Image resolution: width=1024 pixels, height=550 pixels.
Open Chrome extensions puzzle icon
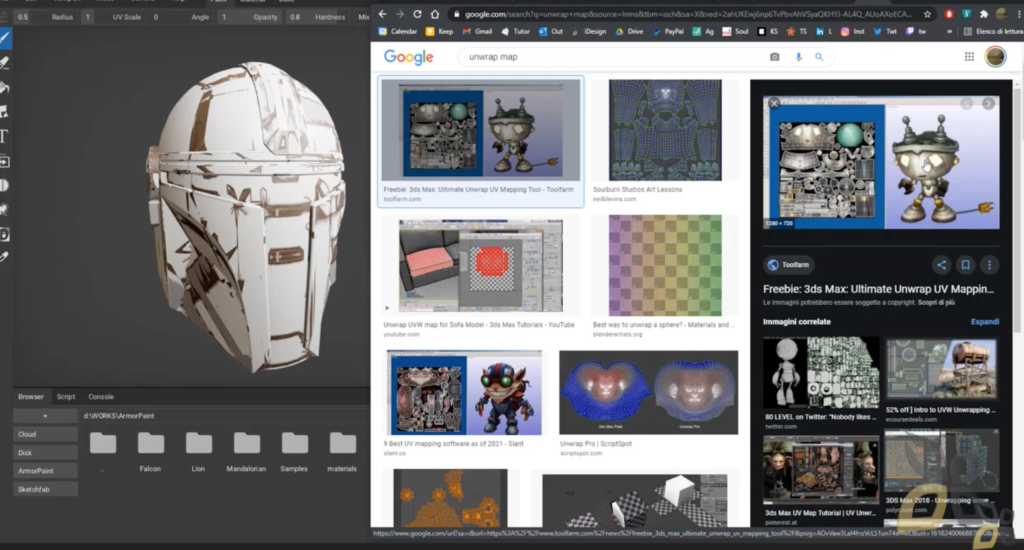click(984, 14)
